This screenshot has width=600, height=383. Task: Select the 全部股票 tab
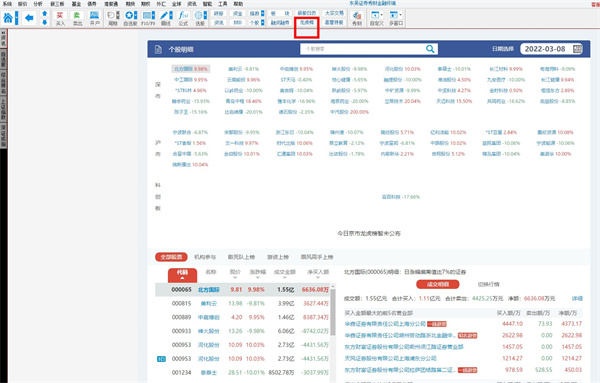coord(171,257)
